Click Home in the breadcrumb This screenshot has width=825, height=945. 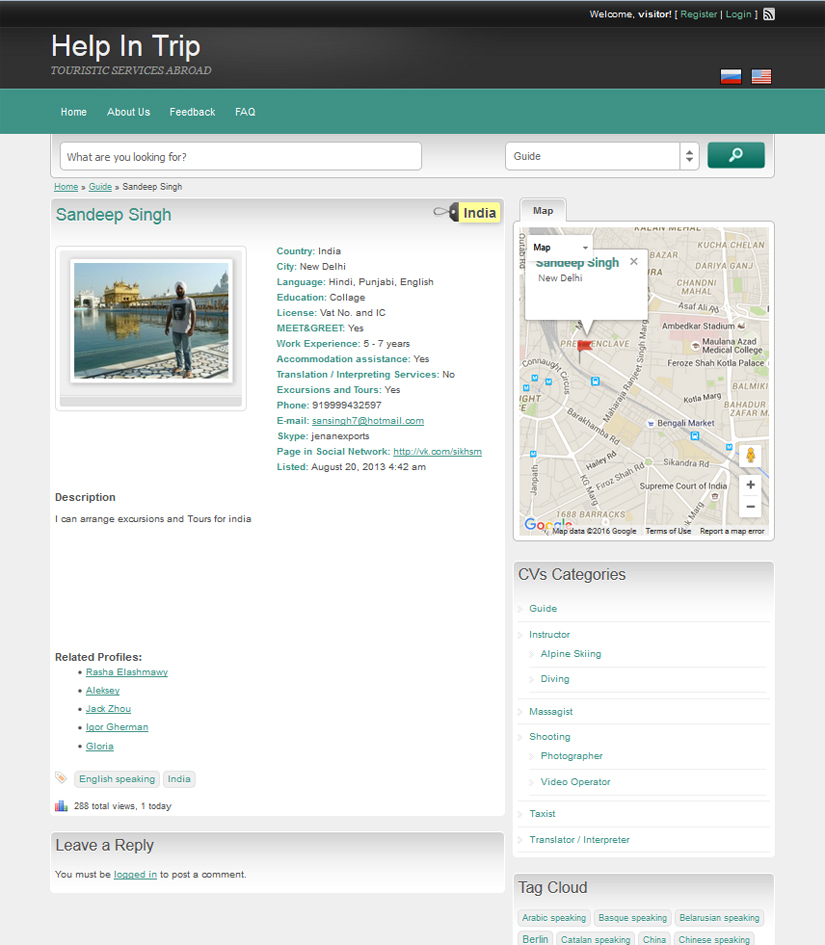[x=66, y=187]
